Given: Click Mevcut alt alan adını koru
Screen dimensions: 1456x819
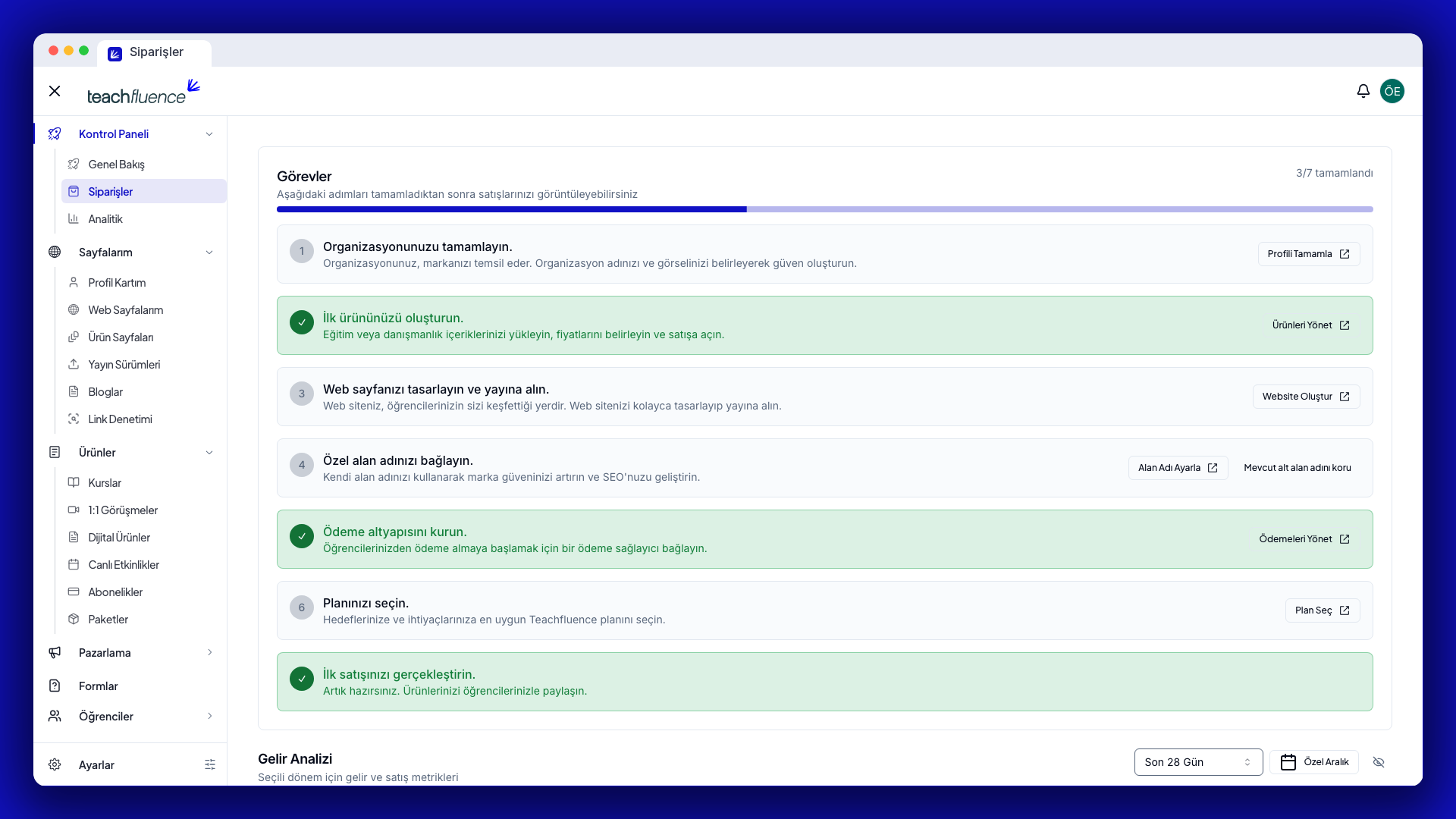Looking at the screenshot, I should pos(1297,468).
